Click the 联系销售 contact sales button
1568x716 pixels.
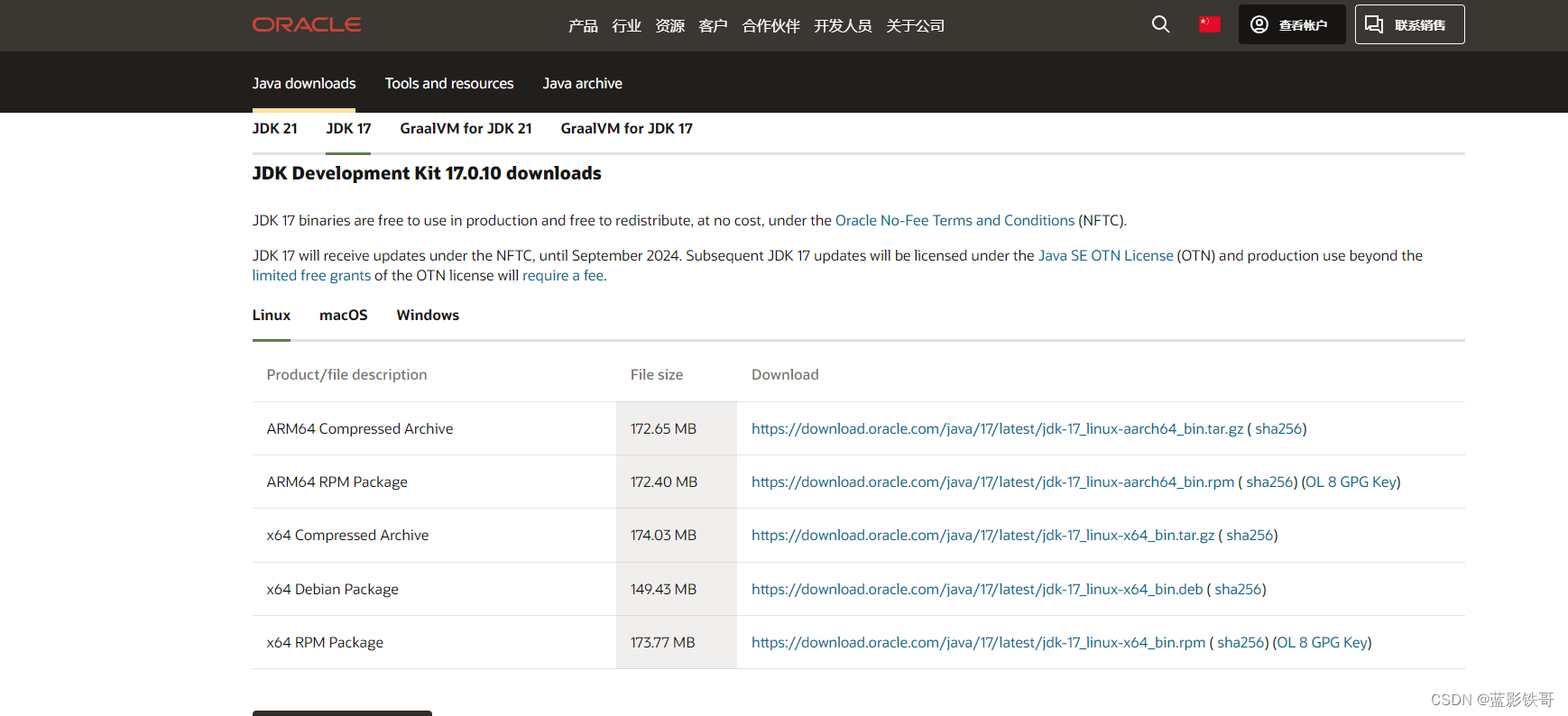pyautogui.click(x=1409, y=24)
